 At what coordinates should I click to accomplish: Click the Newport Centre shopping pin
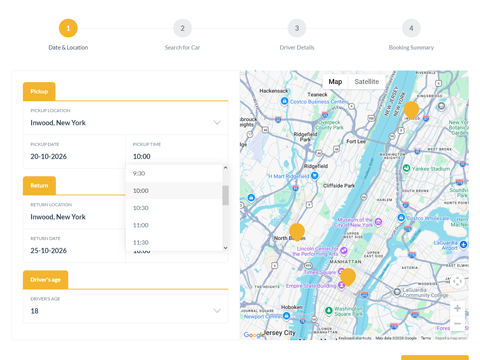tap(286, 316)
